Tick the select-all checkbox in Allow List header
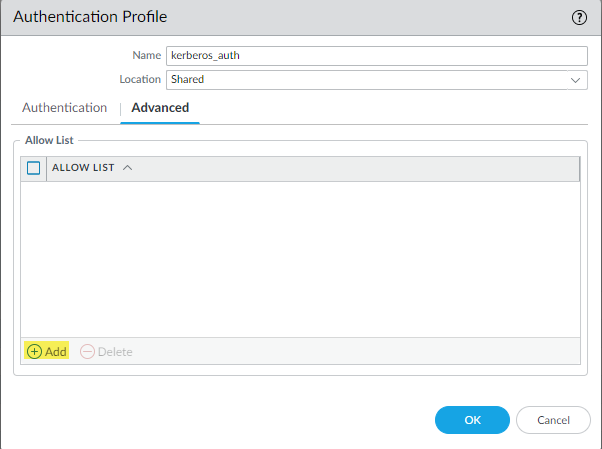This screenshot has height=449, width=602. (x=33, y=168)
